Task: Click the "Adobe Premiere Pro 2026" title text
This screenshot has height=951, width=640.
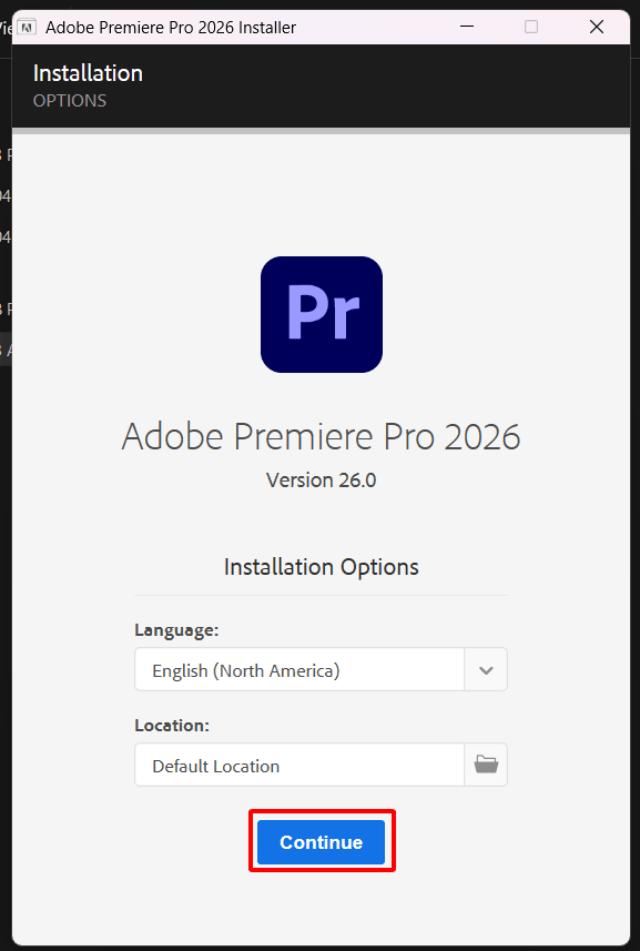Action: click(321, 436)
